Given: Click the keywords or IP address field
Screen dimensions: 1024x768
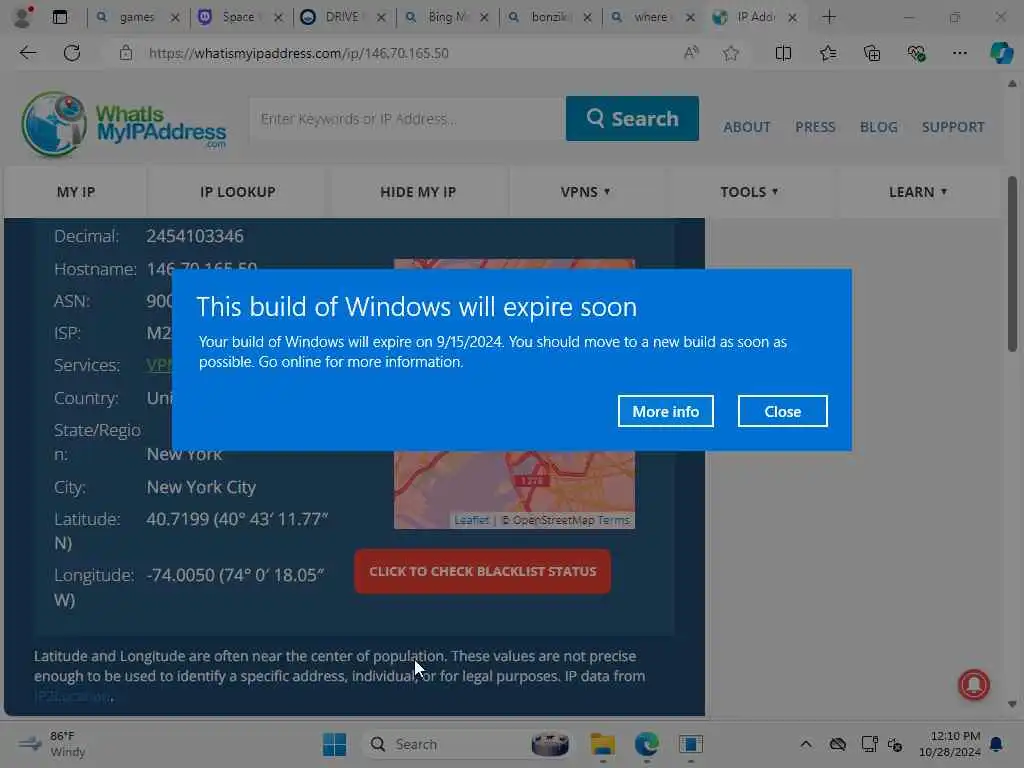Looking at the screenshot, I should [x=408, y=119].
